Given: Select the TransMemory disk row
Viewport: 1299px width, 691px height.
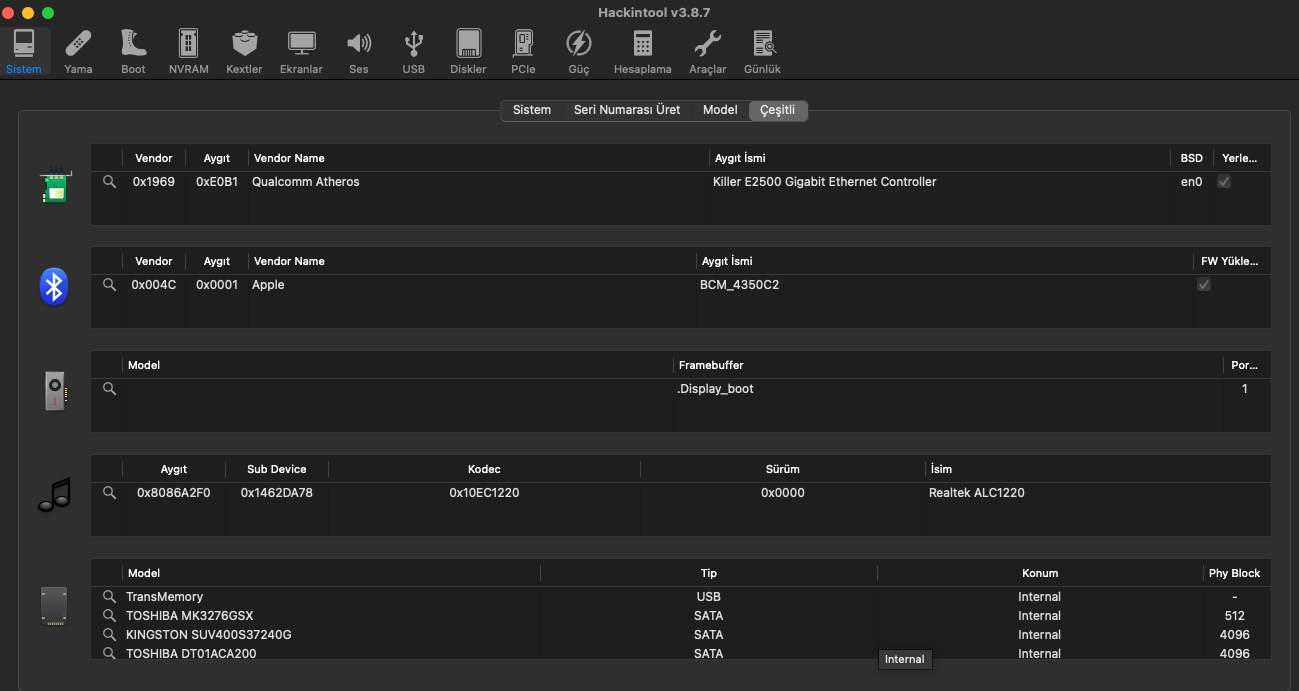Looking at the screenshot, I should 681,597.
